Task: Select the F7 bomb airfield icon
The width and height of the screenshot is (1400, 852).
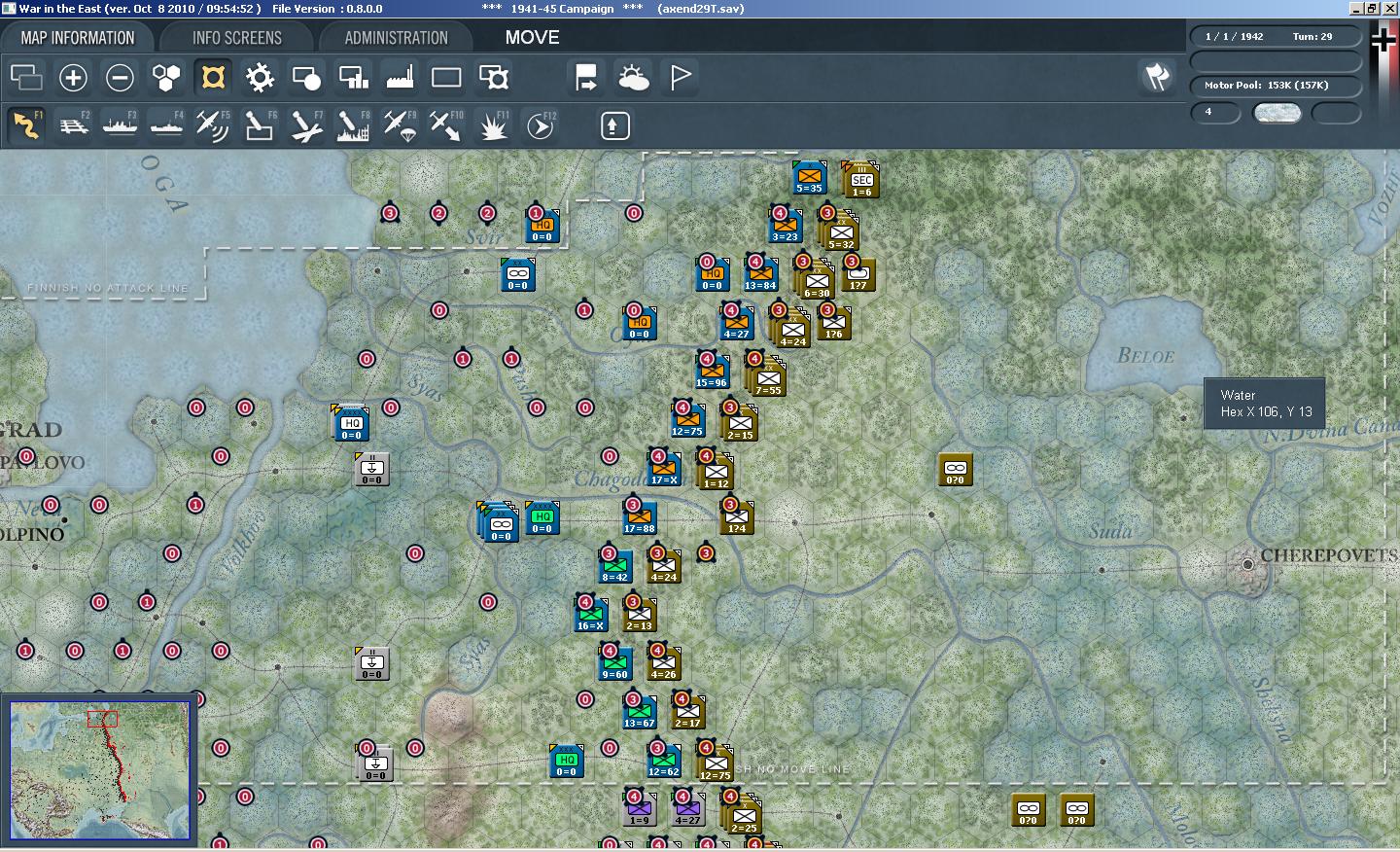Action: click(306, 125)
